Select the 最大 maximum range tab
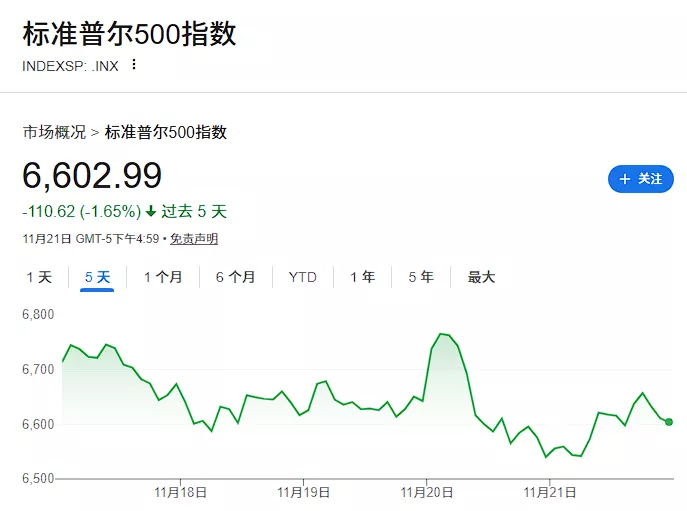687x511 pixels. pos(481,277)
